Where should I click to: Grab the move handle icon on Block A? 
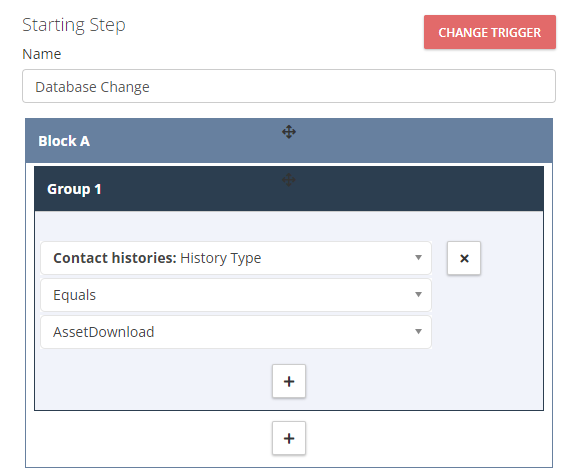289,132
